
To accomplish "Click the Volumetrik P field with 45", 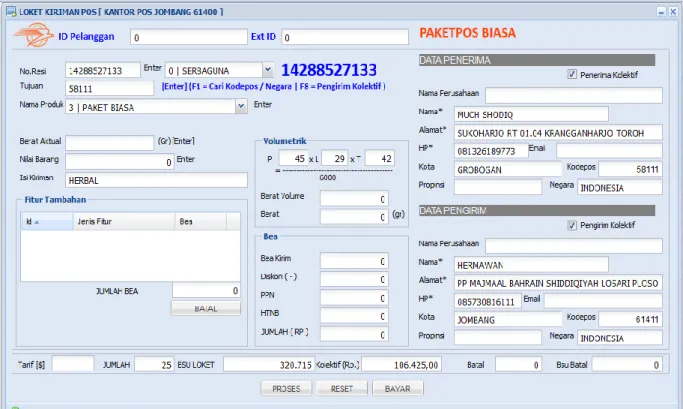I will pyautogui.click(x=293, y=158).
